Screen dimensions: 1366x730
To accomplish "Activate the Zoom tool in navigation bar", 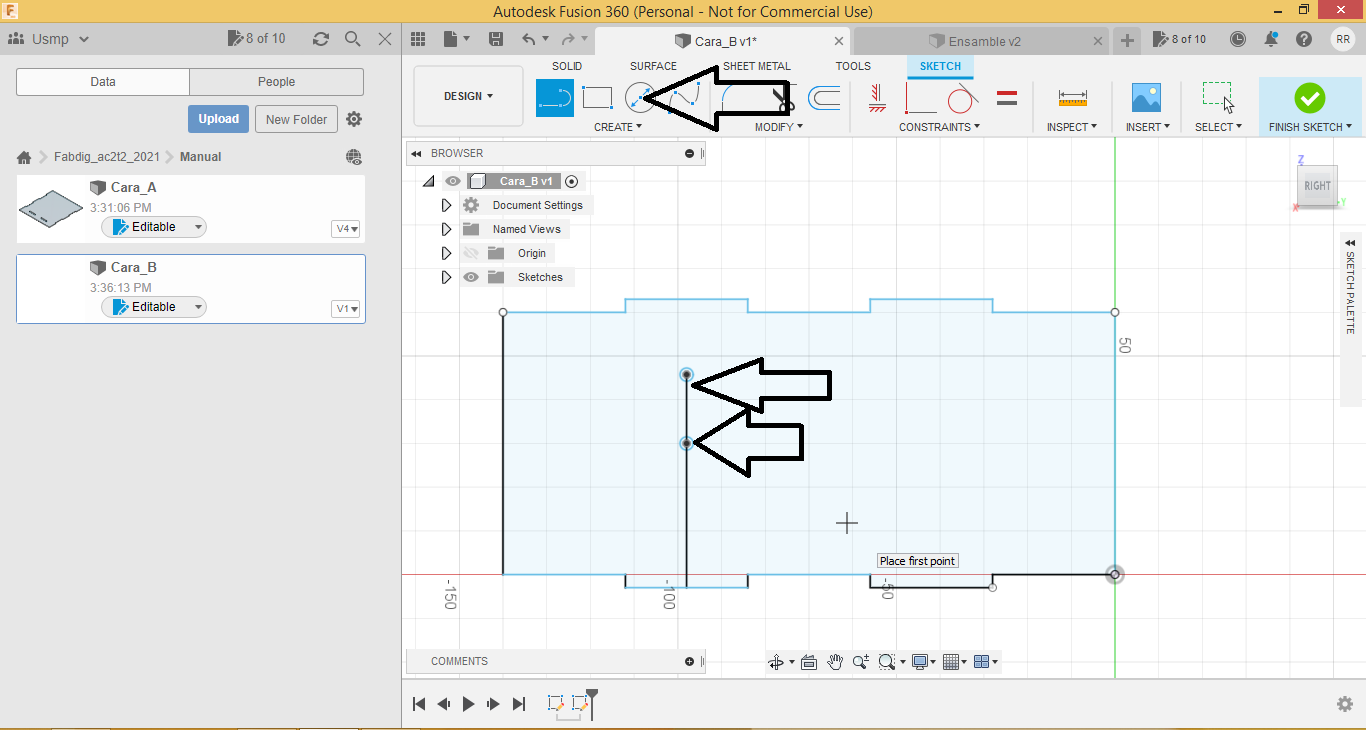I will 861,662.
